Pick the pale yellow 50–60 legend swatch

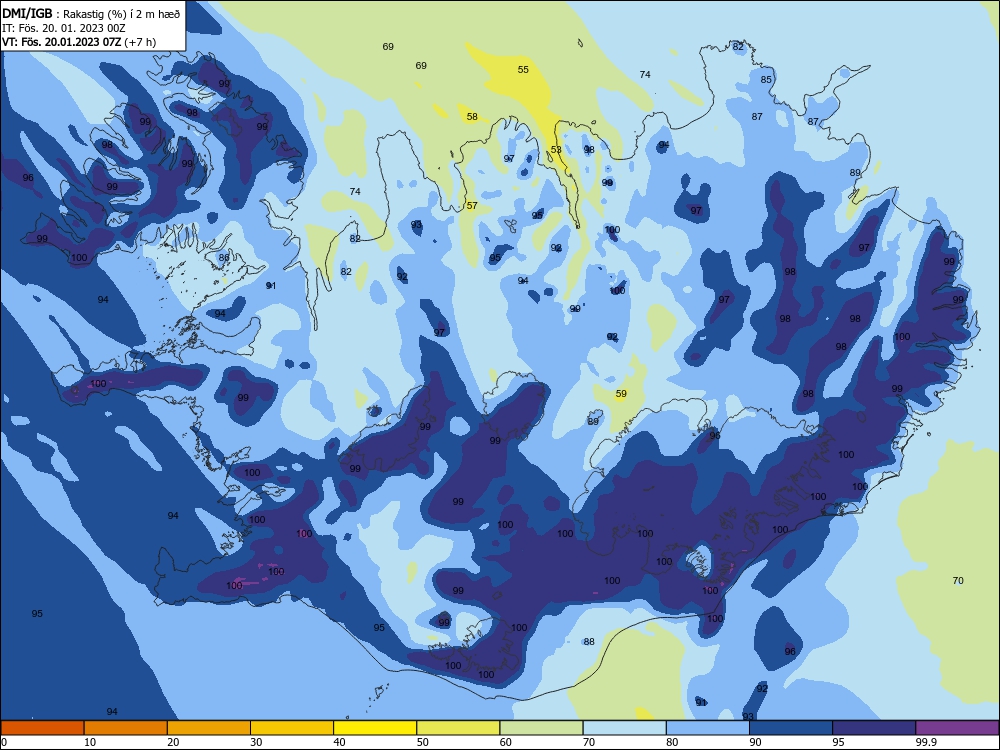coord(459,728)
